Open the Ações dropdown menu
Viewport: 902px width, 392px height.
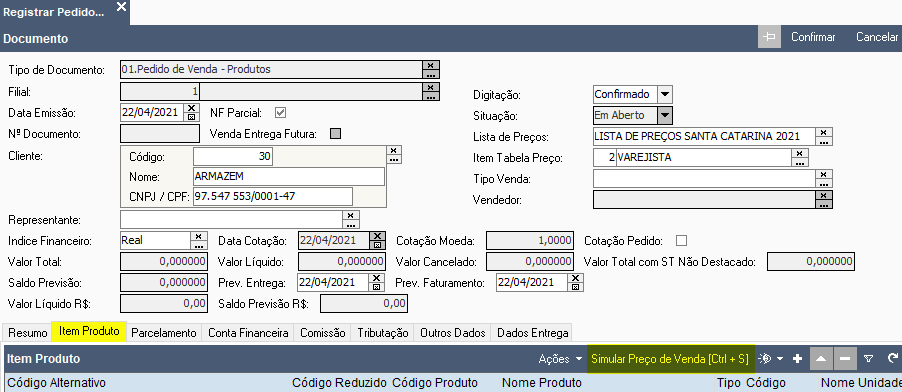click(560, 359)
